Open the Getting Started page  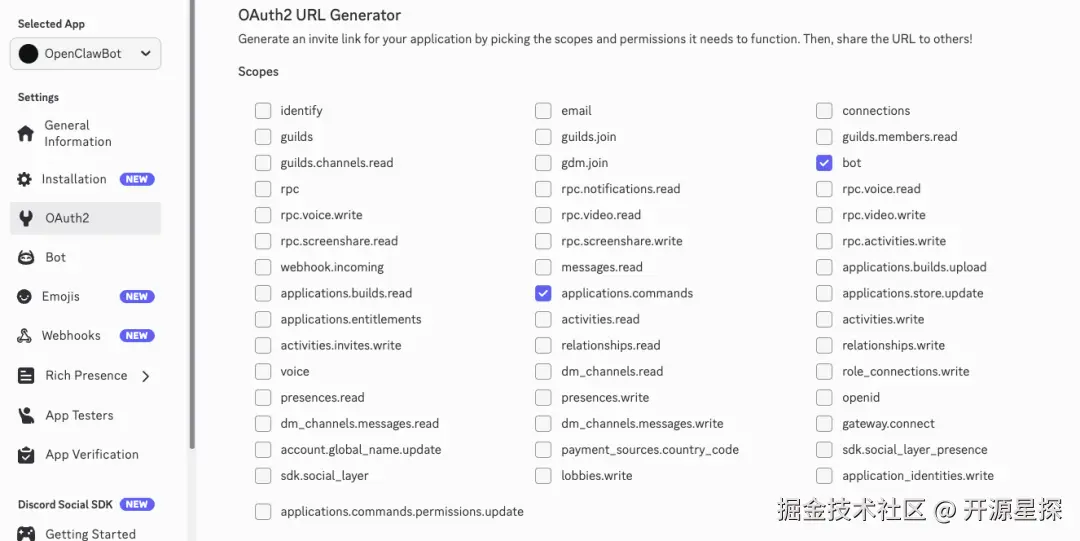90,534
